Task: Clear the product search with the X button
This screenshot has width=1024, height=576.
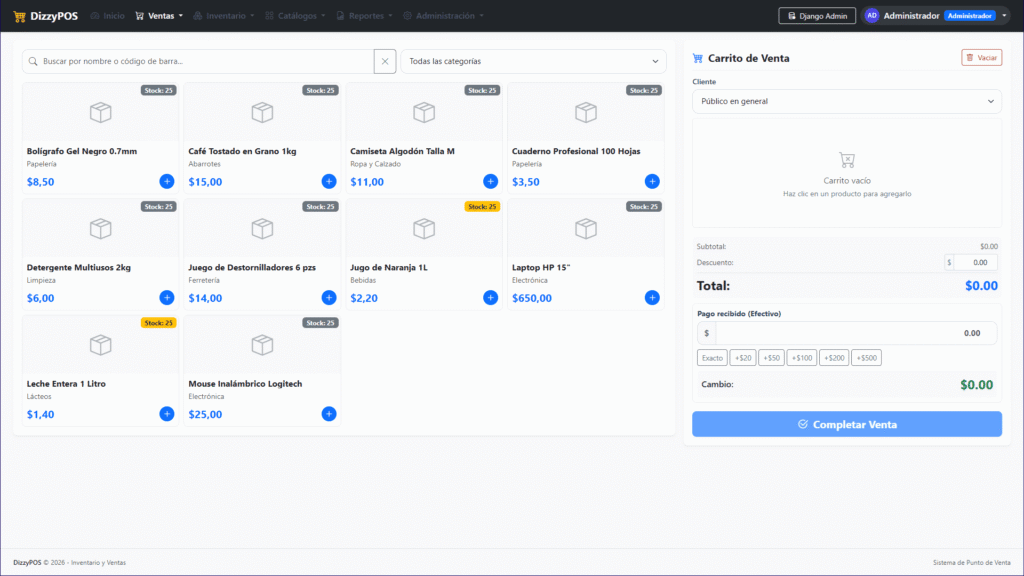Action: click(x=385, y=61)
